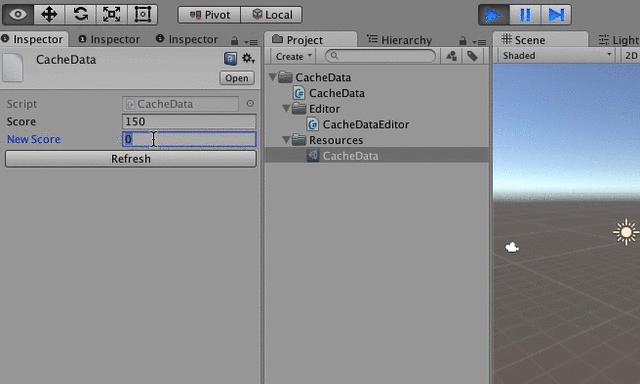Toggle the Project panel lock
This screenshot has width=640, height=384.
(462, 41)
